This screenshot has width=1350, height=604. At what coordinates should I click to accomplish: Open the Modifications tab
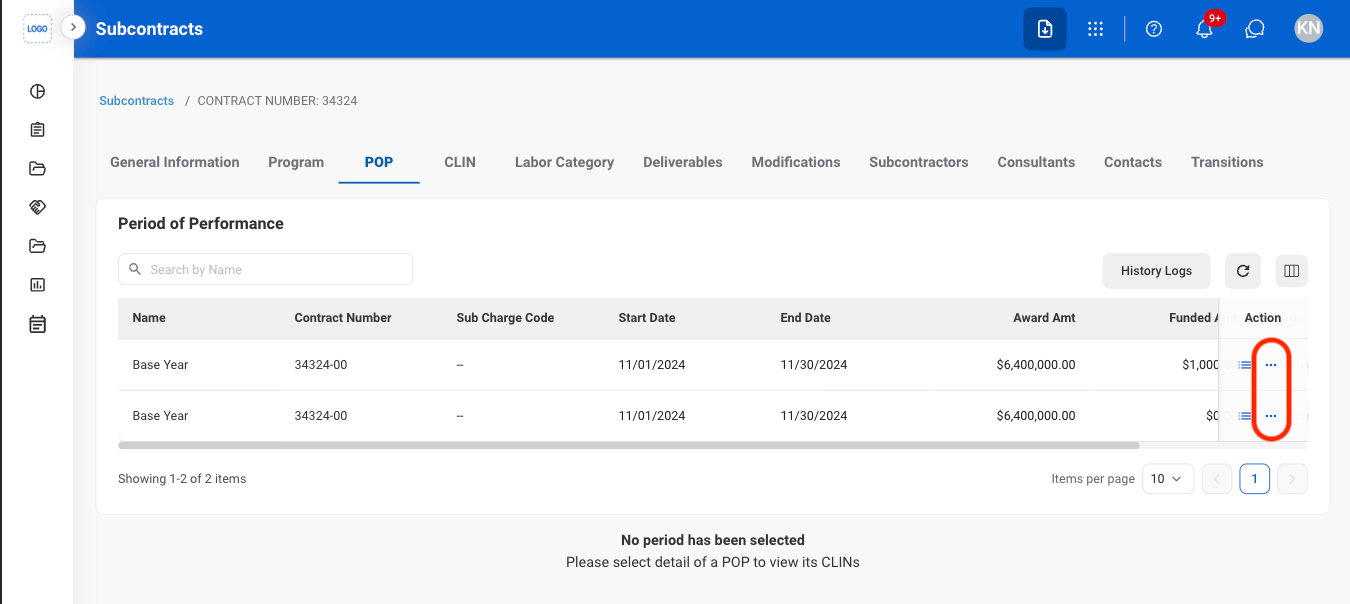tap(796, 162)
